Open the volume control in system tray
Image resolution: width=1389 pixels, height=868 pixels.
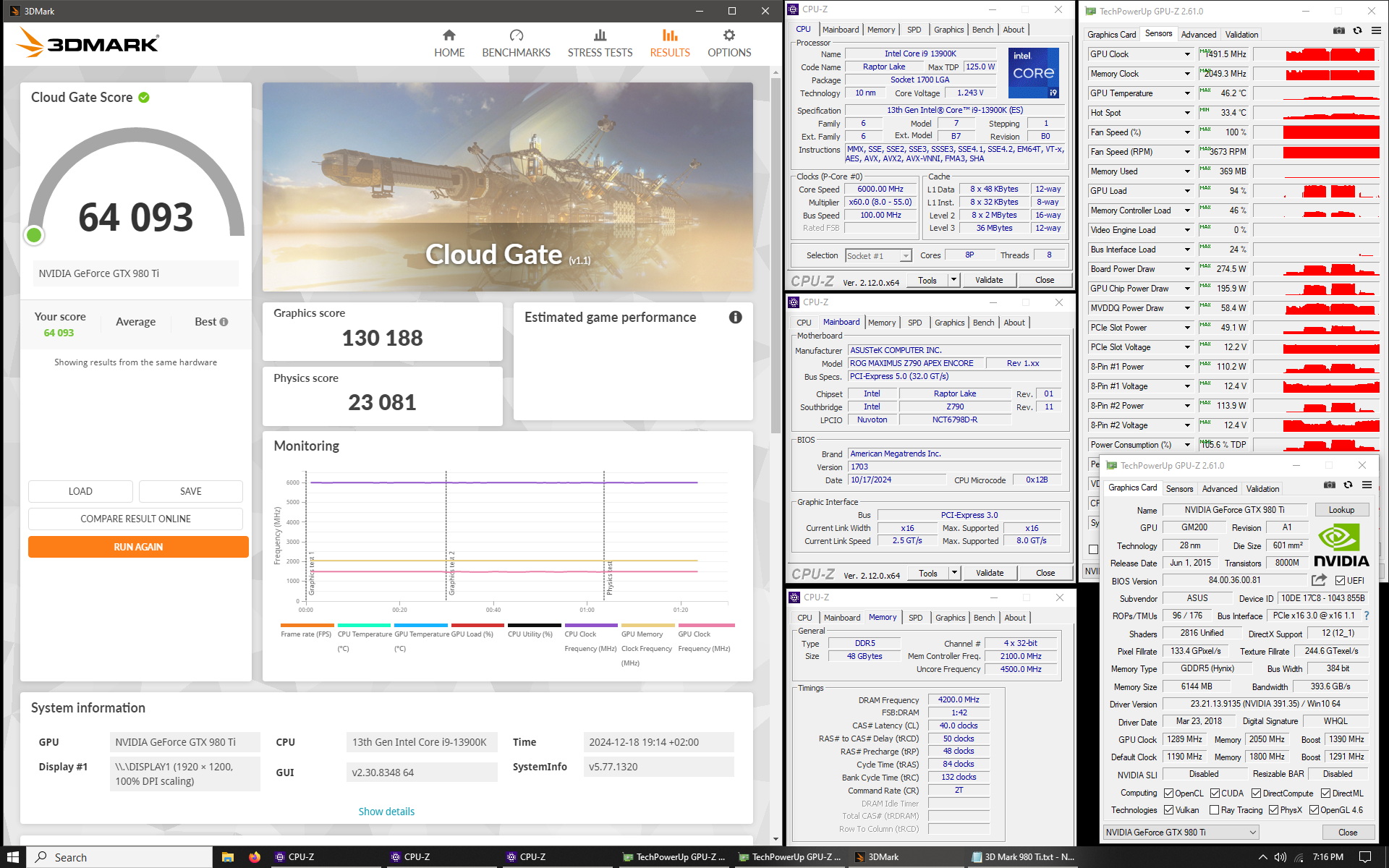(x=1280, y=857)
